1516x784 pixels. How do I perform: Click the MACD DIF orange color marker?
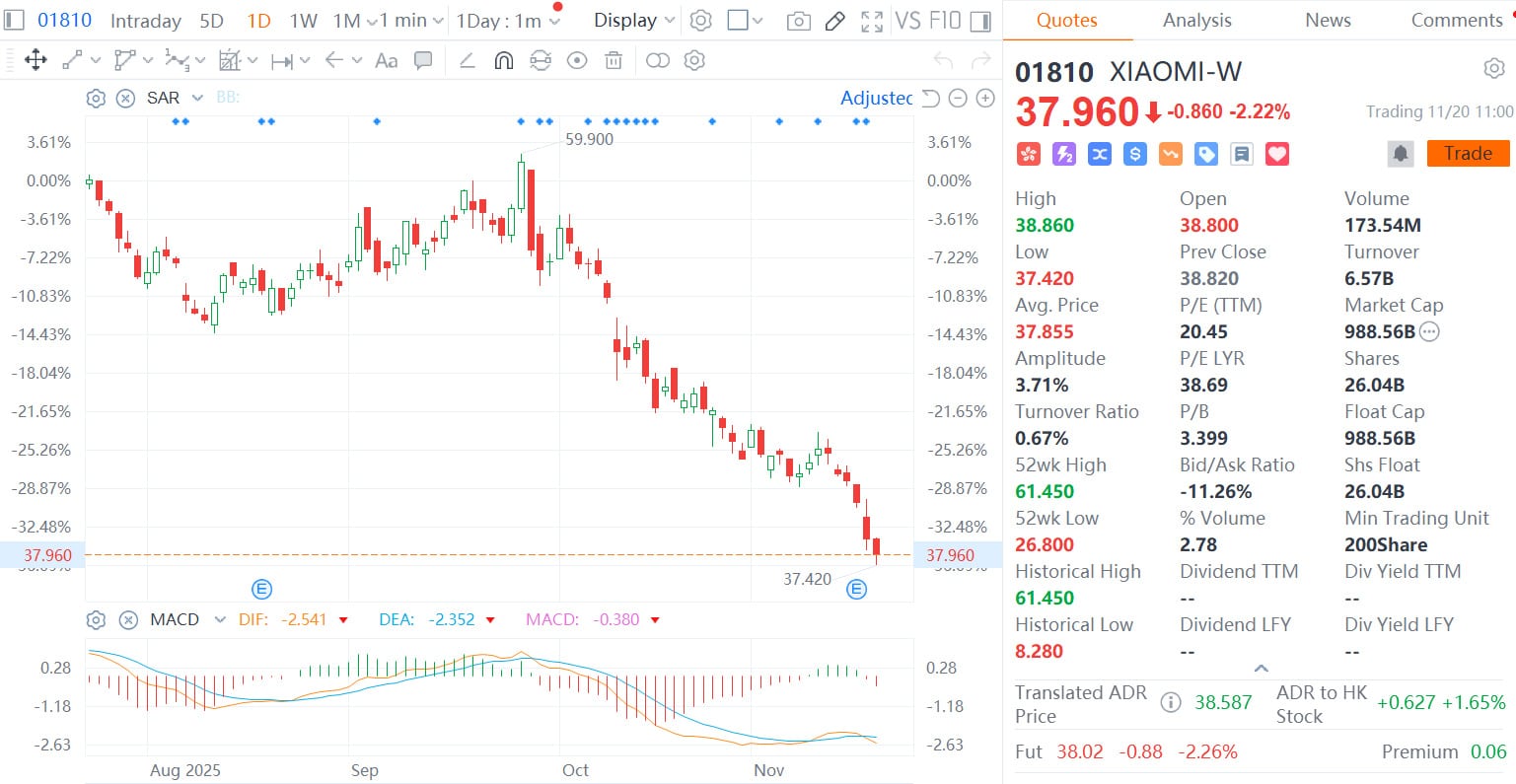[x=343, y=620]
